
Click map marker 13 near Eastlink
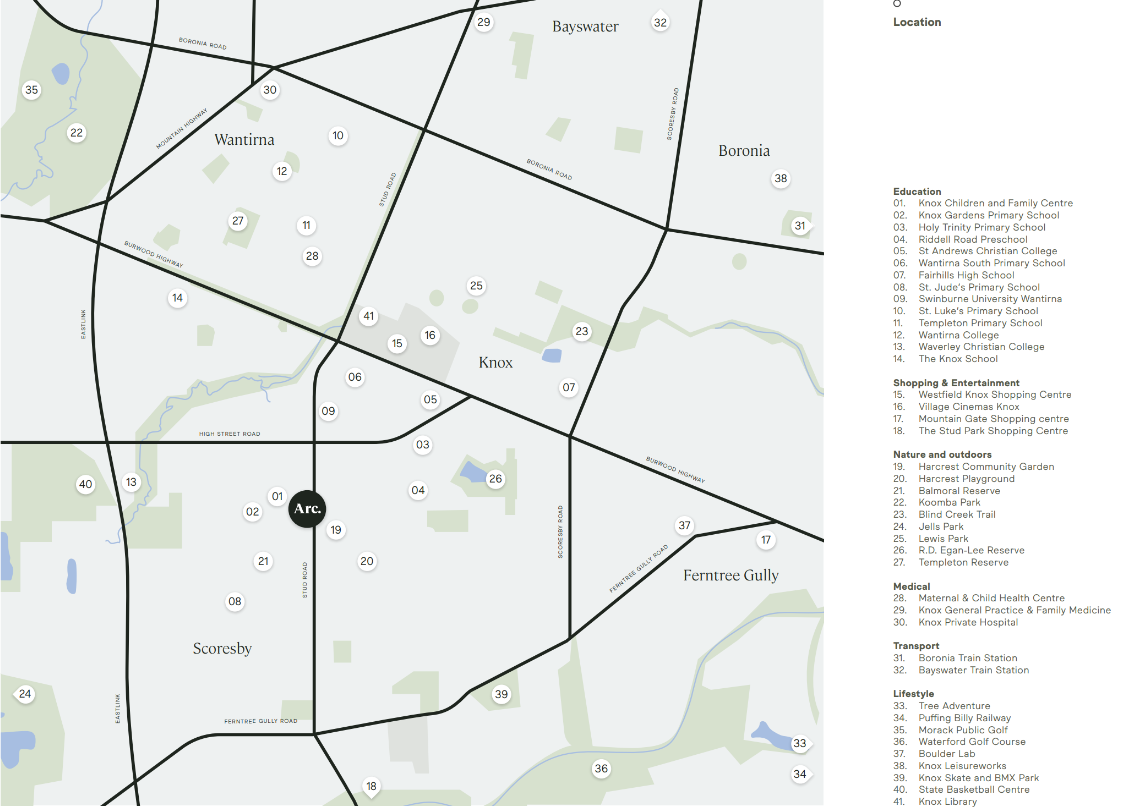point(131,482)
